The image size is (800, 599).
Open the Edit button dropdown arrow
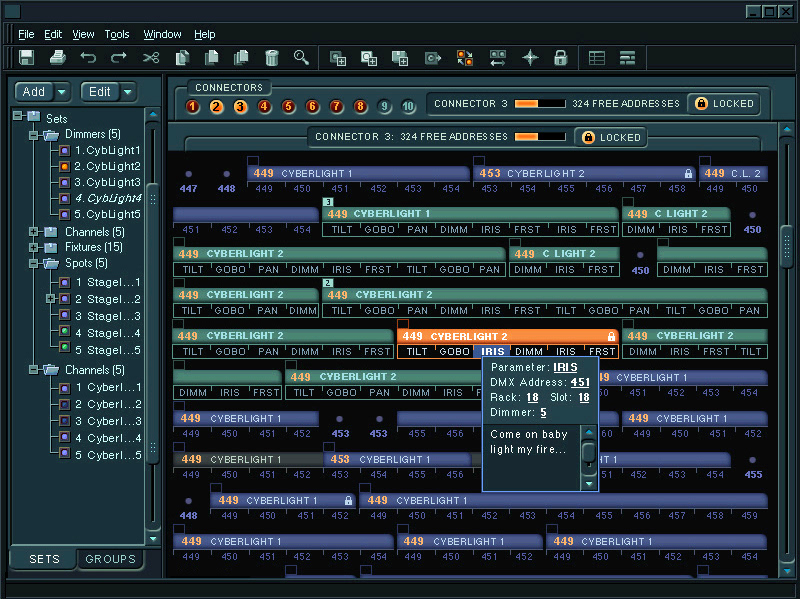128,92
